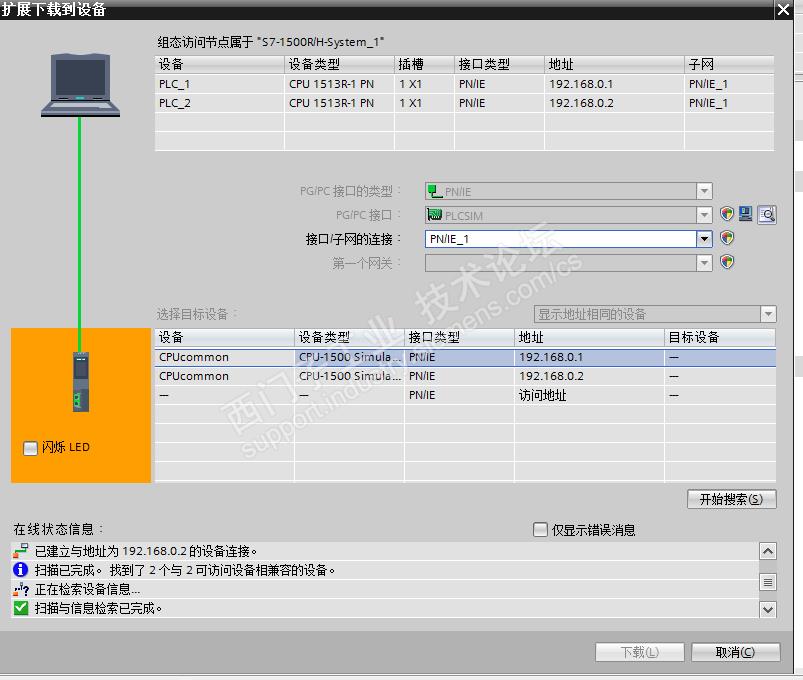Enable 仅显示错误消息 checkbox
The width and height of the screenshot is (803, 680).
pyautogui.click(x=540, y=529)
